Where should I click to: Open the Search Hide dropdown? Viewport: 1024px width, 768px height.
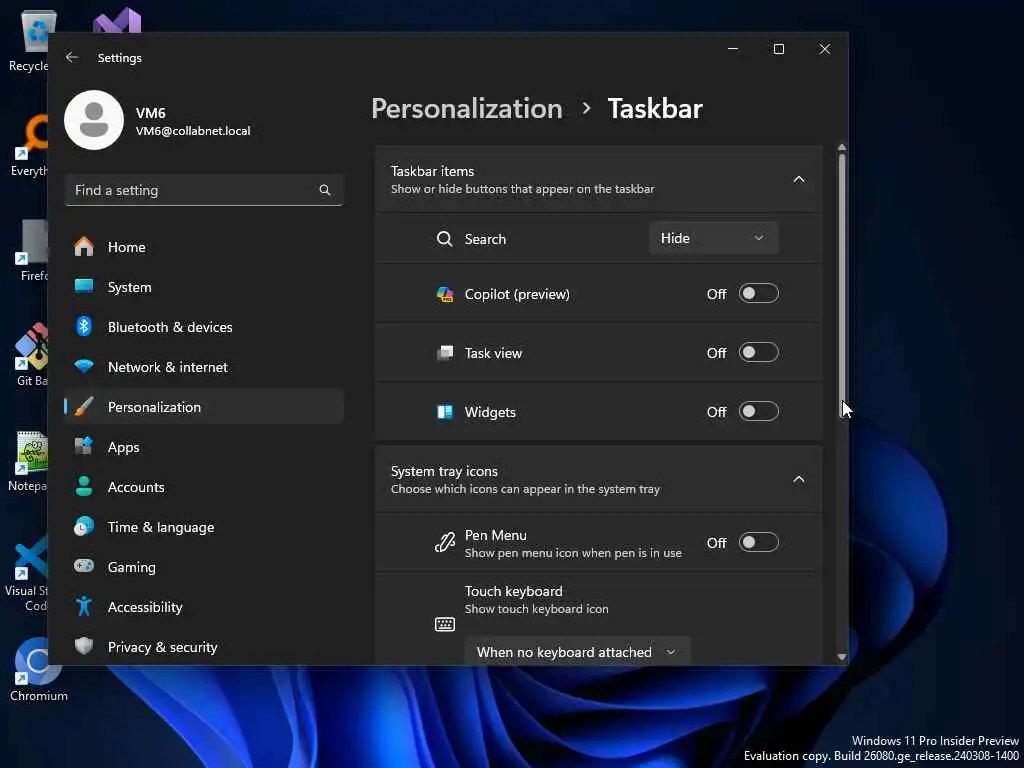[713, 238]
